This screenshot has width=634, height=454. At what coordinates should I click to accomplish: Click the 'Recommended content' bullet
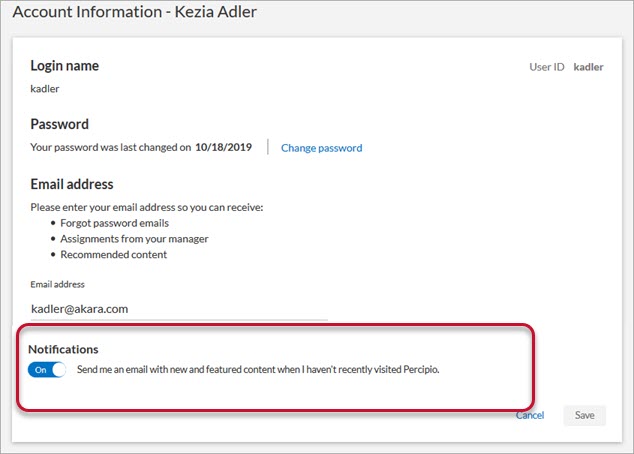pos(114,255)
